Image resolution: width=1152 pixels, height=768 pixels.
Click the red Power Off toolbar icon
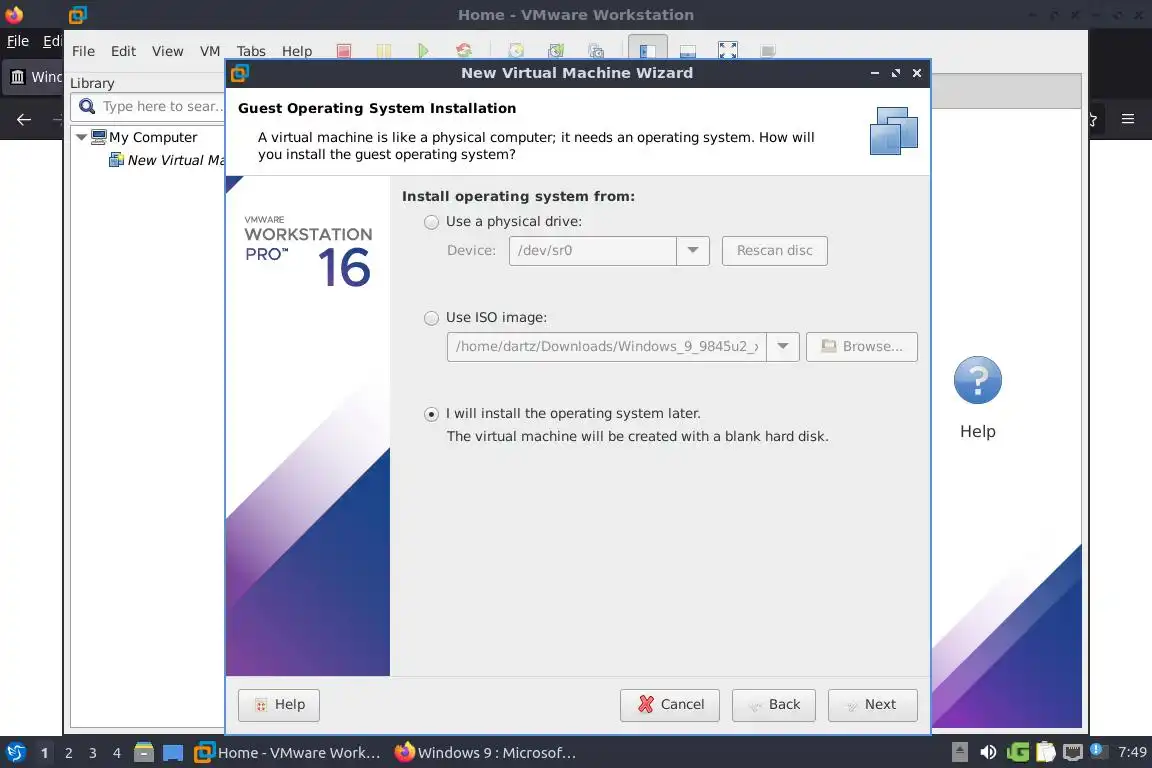point(344,51)
